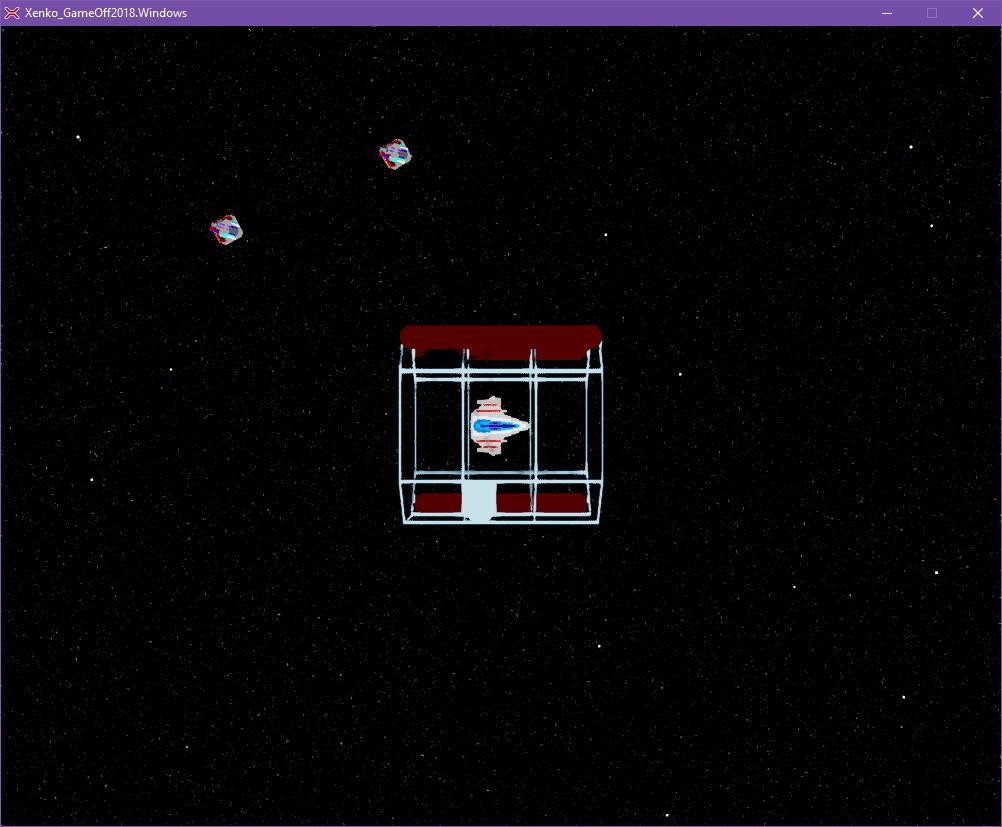
Task: Click the lower-left enemy ship
Action: pos(226,230)
